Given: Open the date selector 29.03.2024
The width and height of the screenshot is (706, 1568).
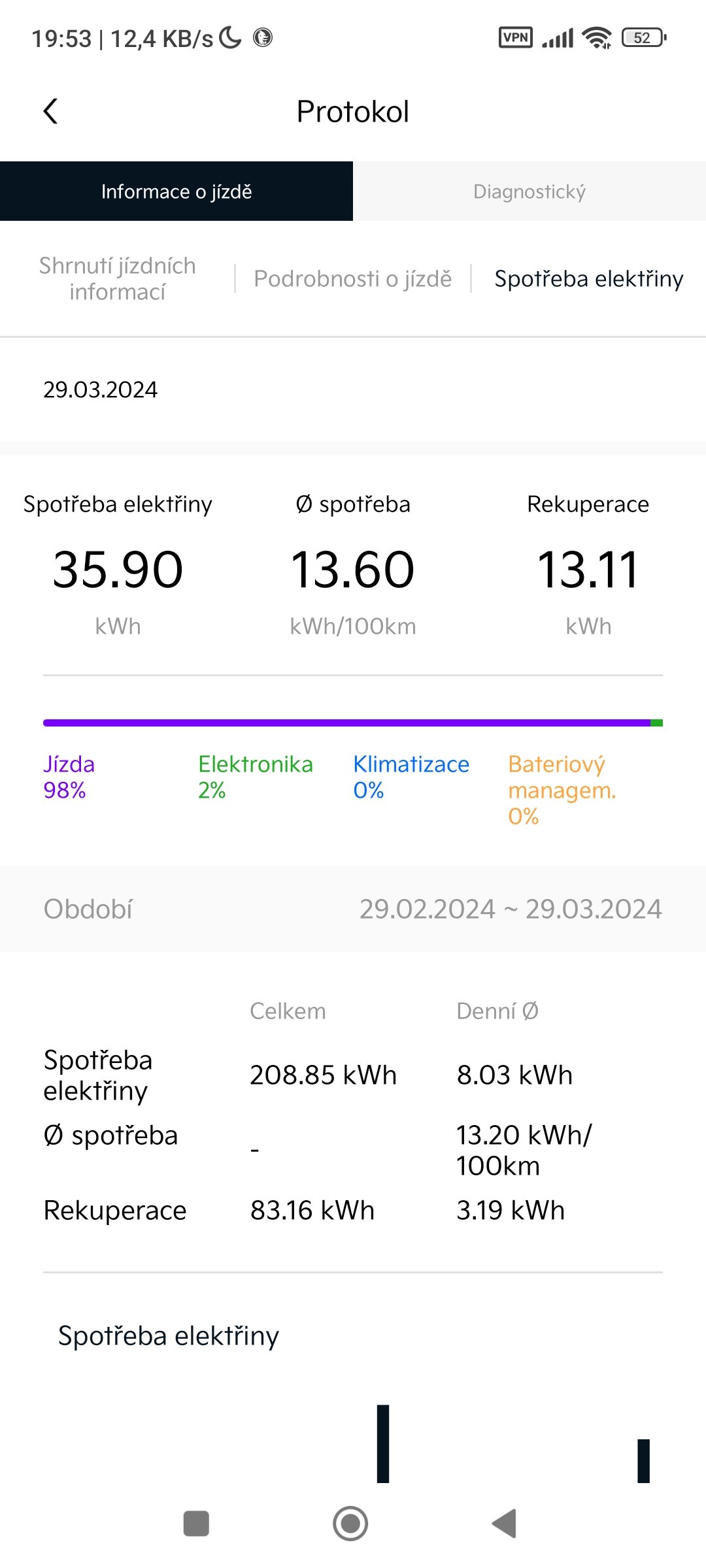Looking at the screenshot, I should [100, 389].
